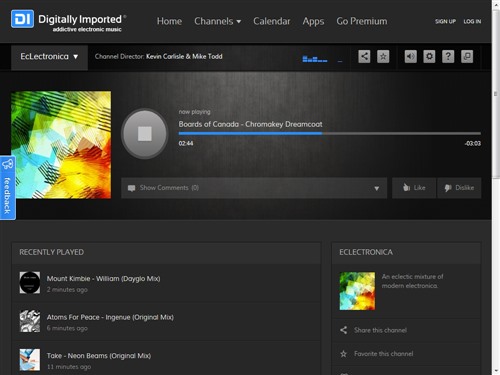Expand the EcLectronica channel dropdown
500x375 pixels.
click(x=49, y=57)
